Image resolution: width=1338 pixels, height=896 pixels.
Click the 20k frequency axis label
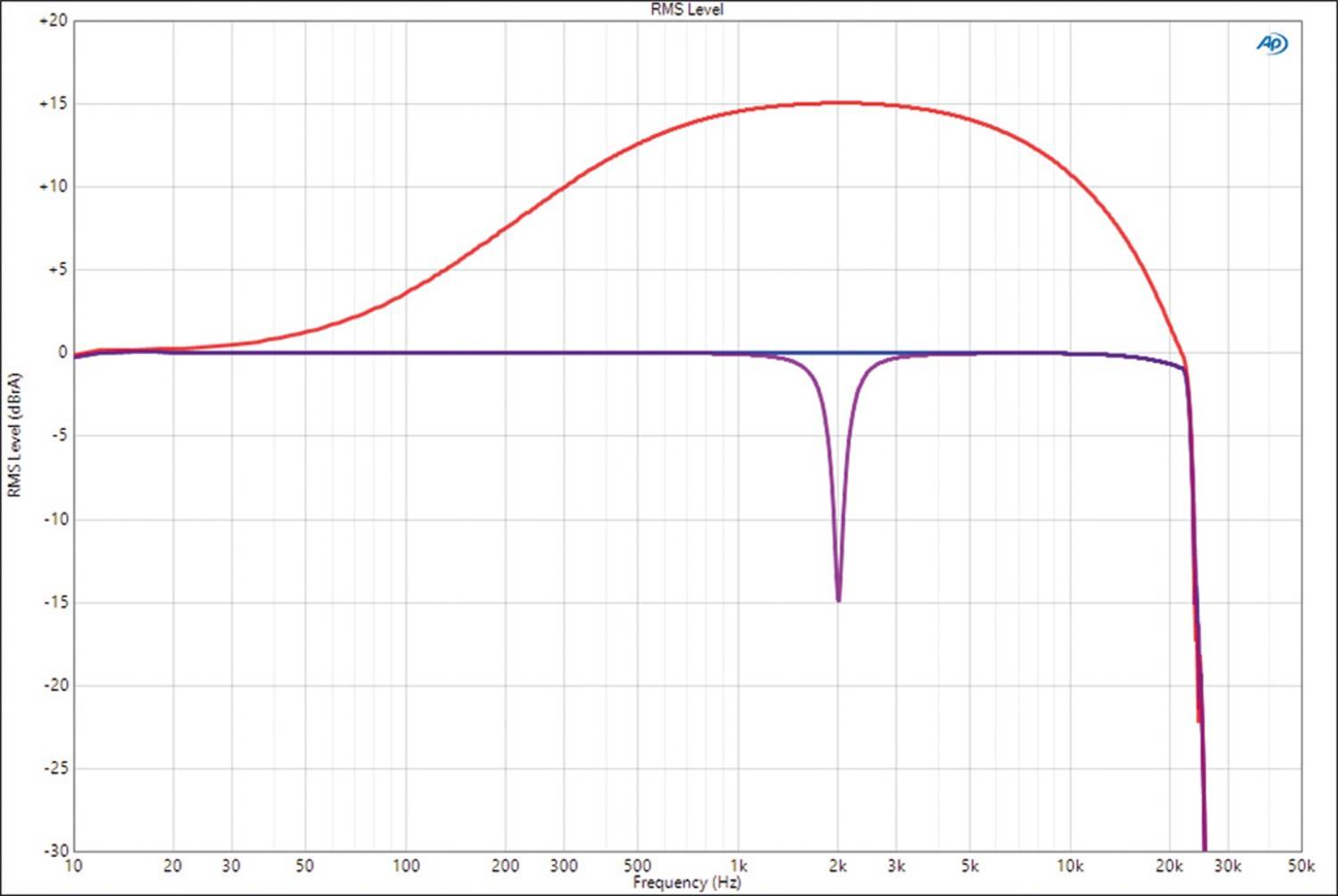tap(1169, 866)
